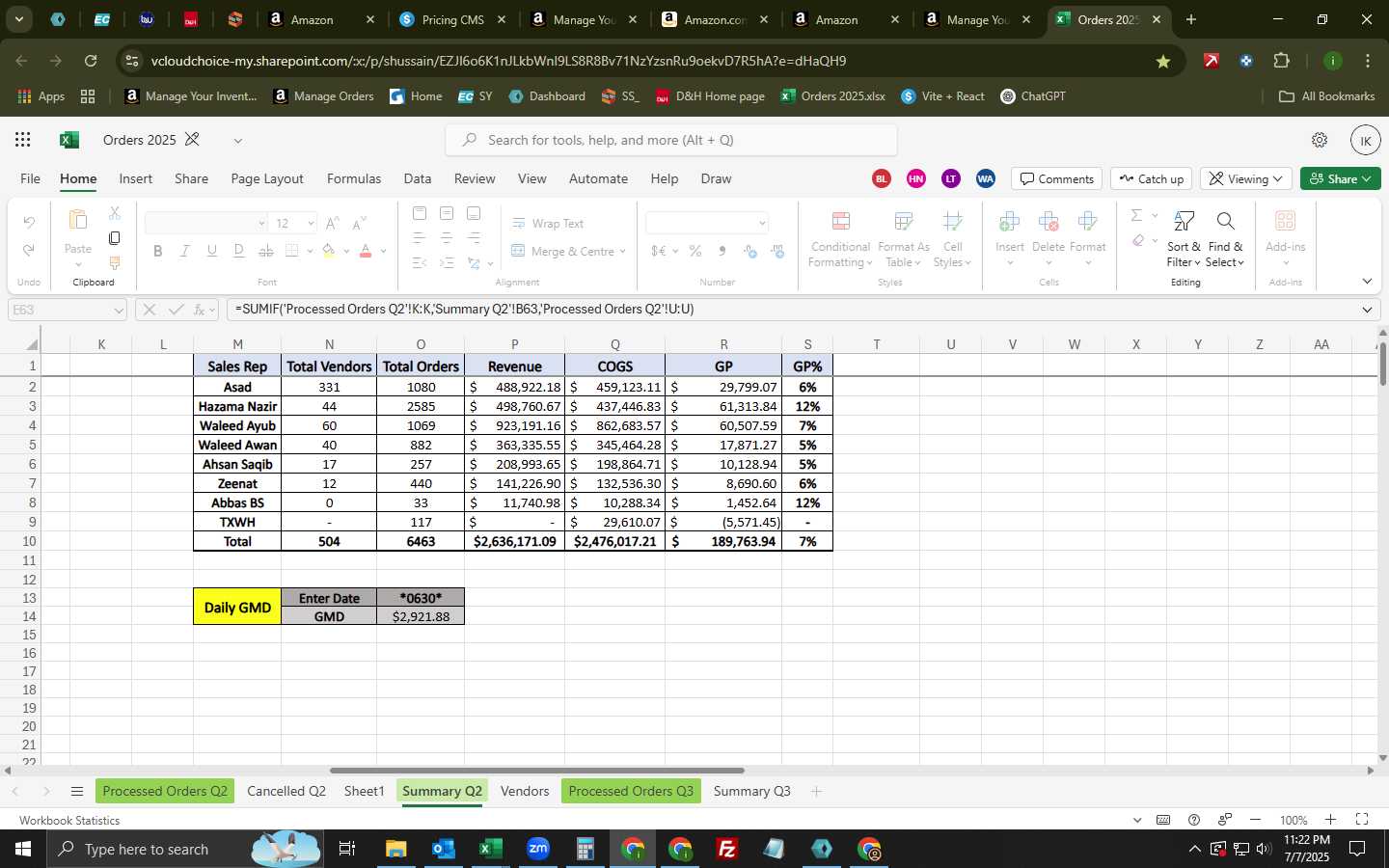The width and height of the screenshot is (1389, 868).
Task: Click the status bar help question icon
Action: tap(1194, 820)
